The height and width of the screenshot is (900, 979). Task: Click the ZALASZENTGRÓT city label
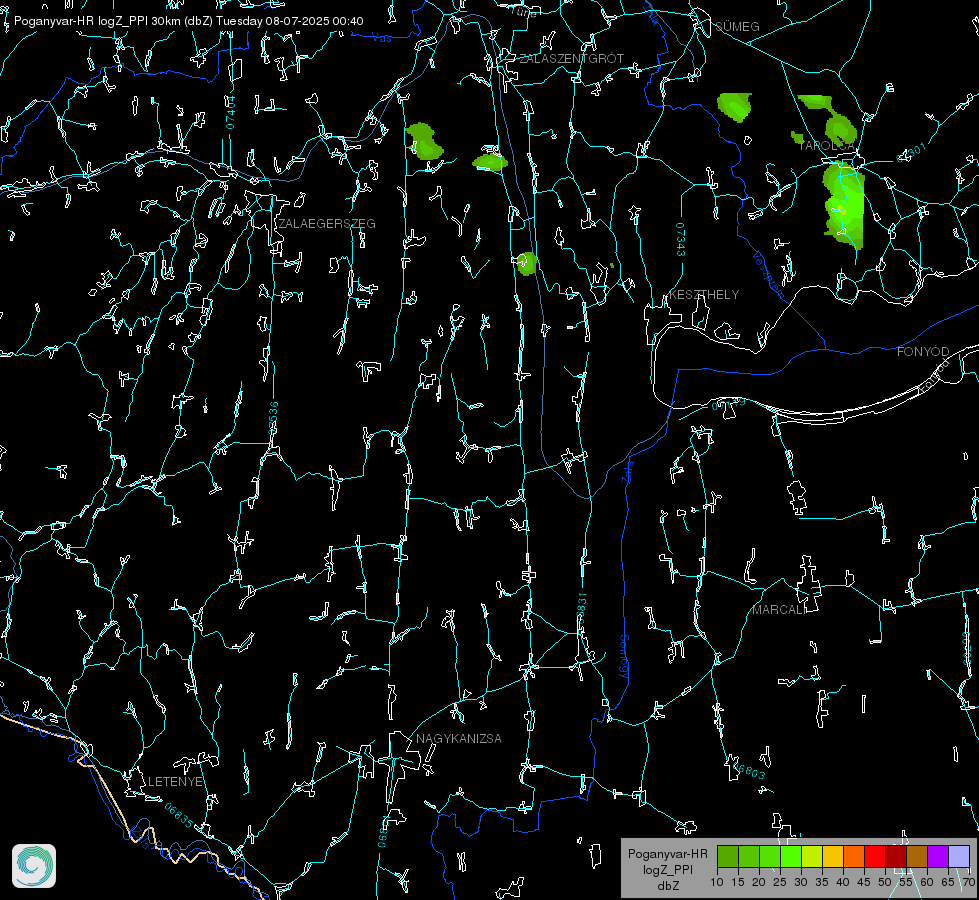coord(571,59)
